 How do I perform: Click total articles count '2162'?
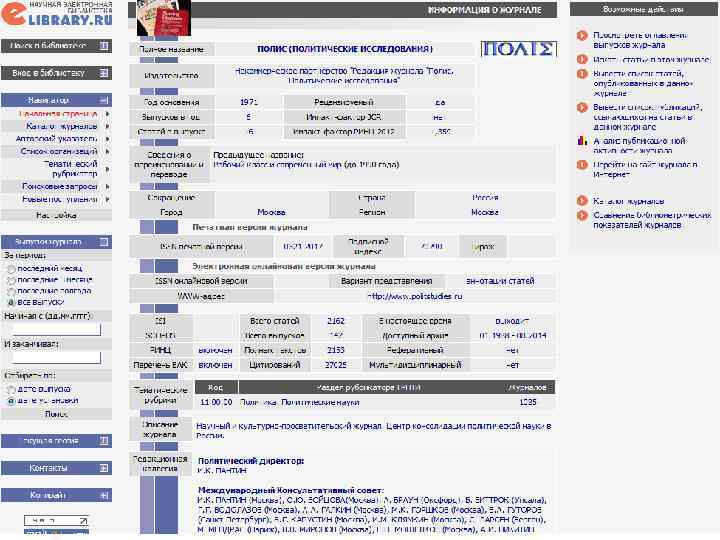pyautogui.click(x=336, y=321)
